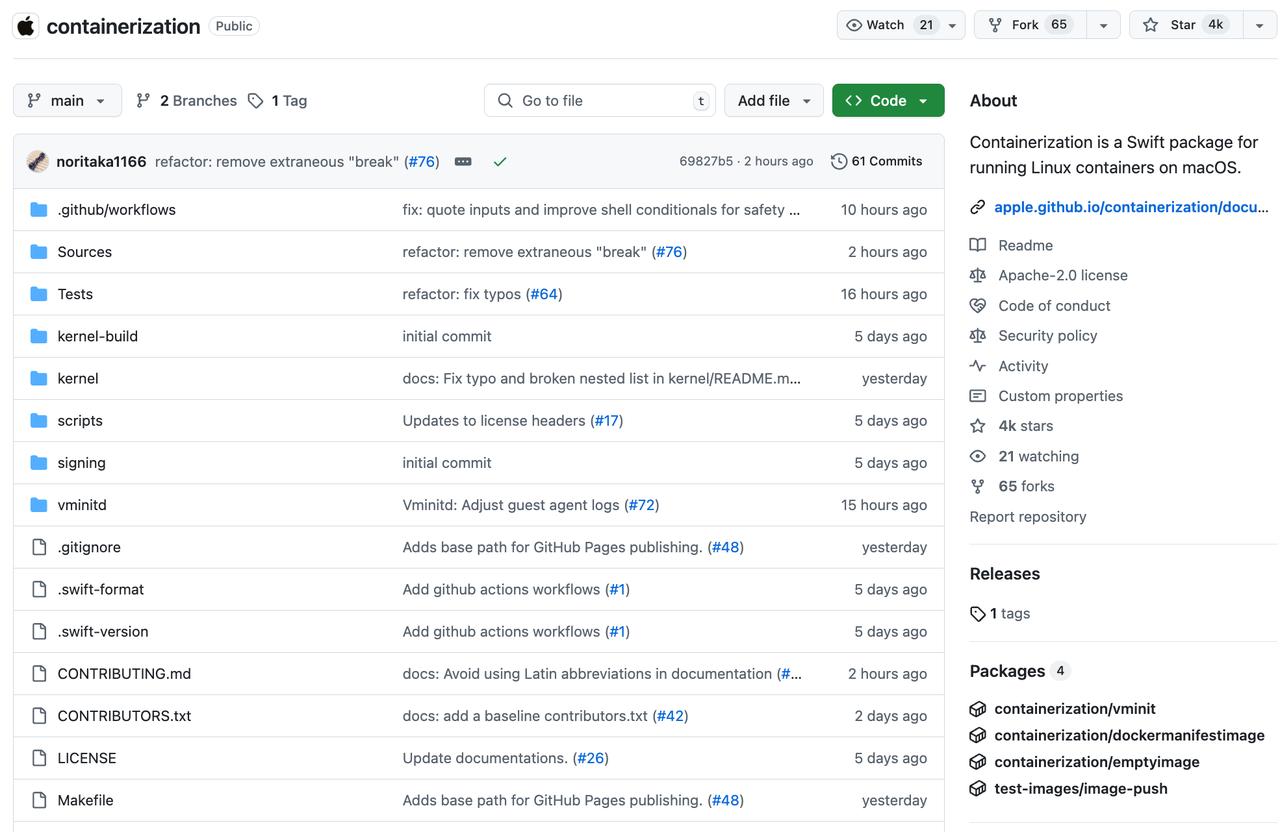
Task: Open the main branch selector dropdown
Action: pyautogui.click(x=67, y=100)
